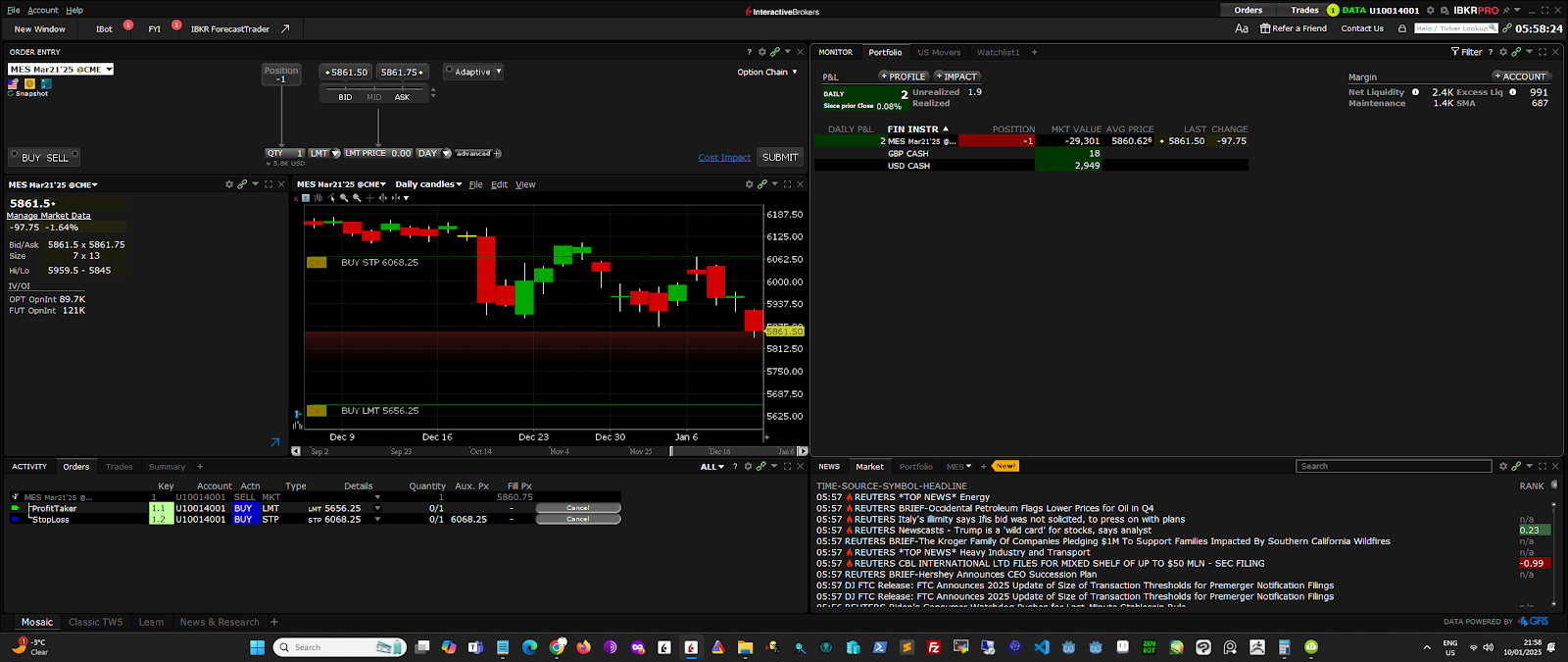1568x662 pixels.
Task: Open the Trades tab in Activity
Action: [x=119, y=467]
